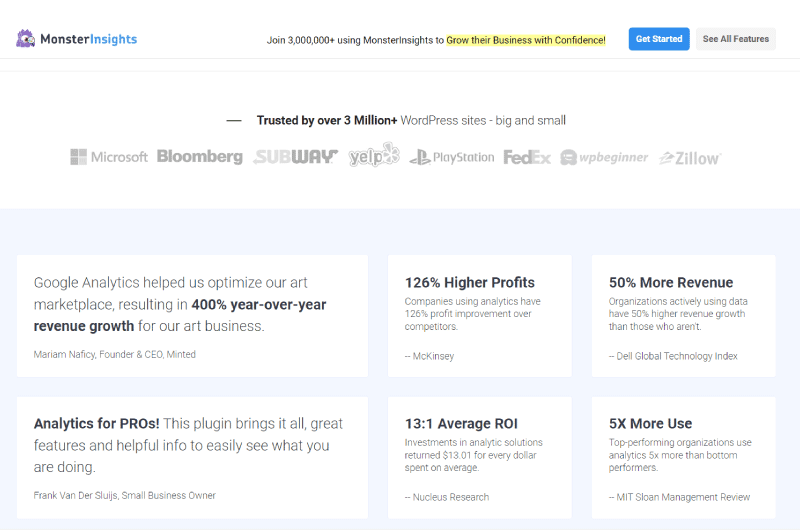The height and width of the screenshot is (530, 800).
Task: Select the highlighted 'Grow their Business with Confidence!' text
Action: pyautogui.click(x=526, y=40)
